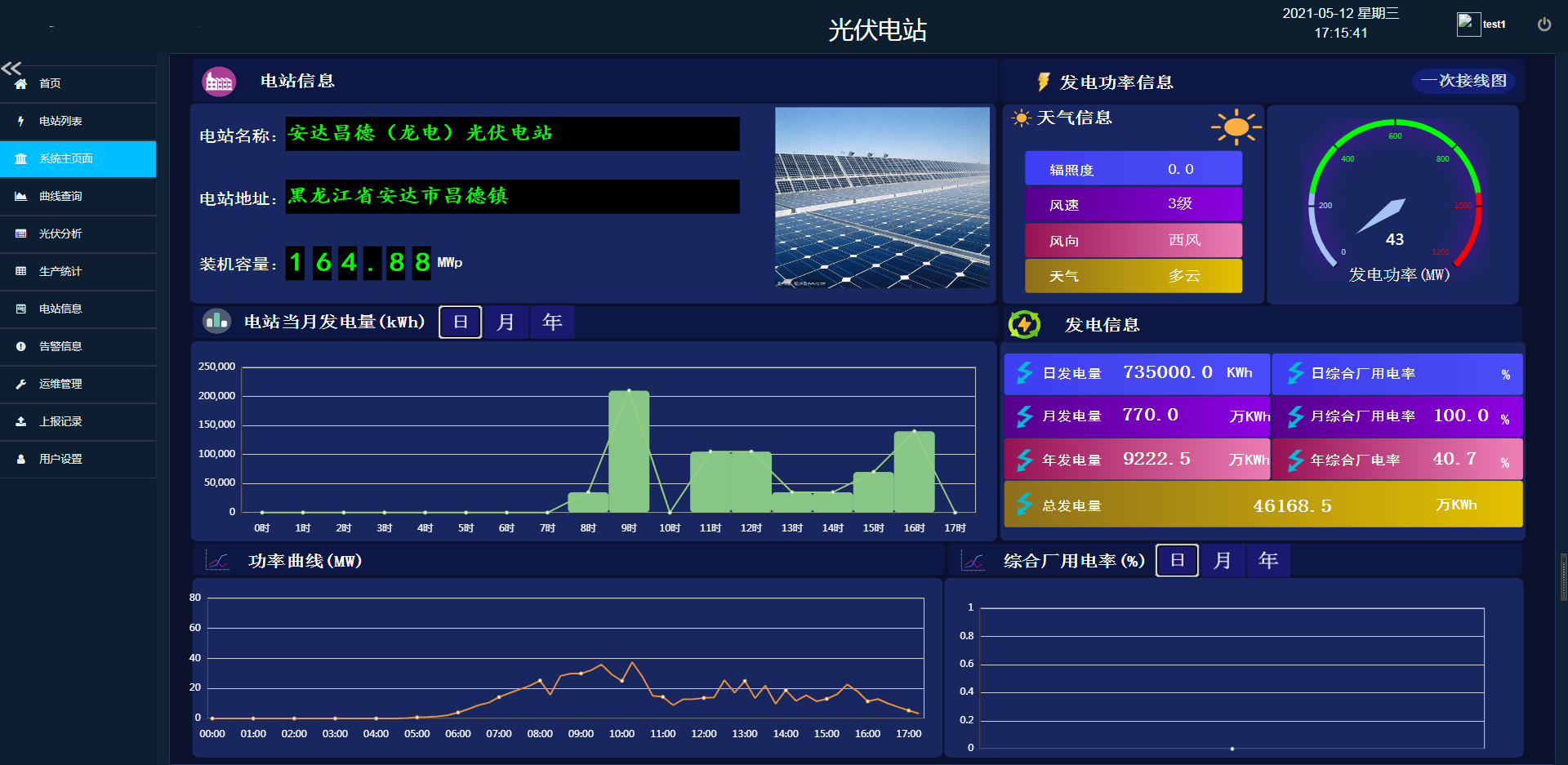Open the 一次接线图 button
Image resolution: width=1568 pixels, height=765 pixels.
[1463, 81]
